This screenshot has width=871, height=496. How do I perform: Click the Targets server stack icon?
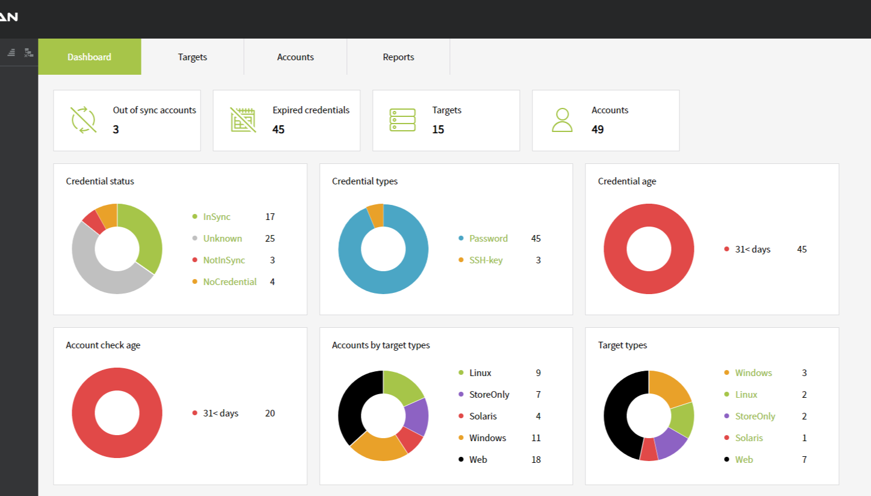coord(403,120)
